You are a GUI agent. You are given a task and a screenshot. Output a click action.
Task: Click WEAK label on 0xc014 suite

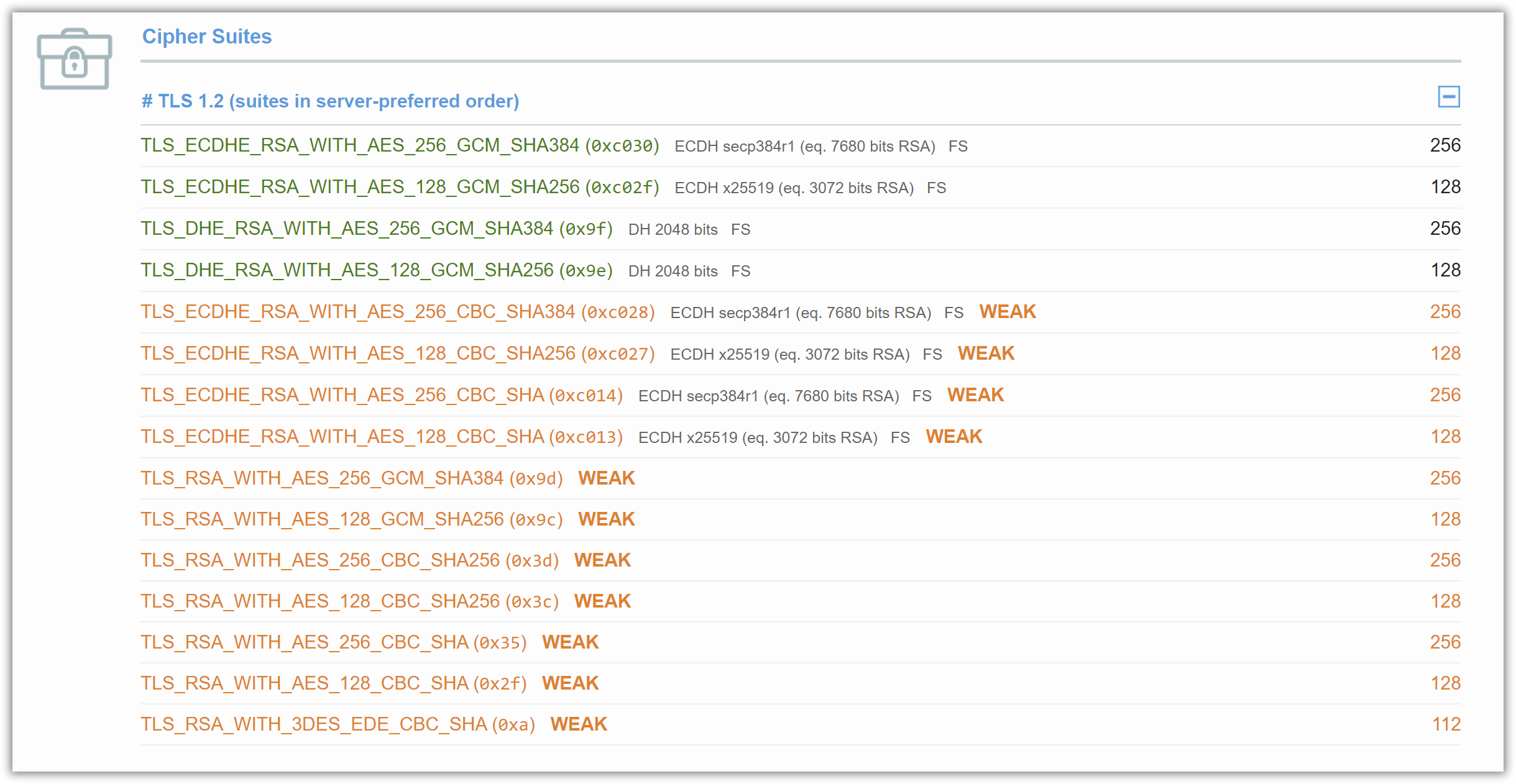pos(975,395)
